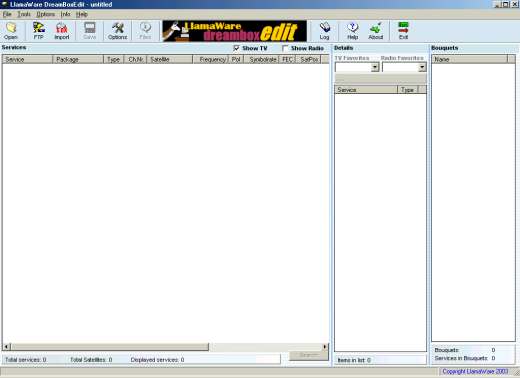Expand the TV Favorites dropdown
520x378 pixels.
pos(375,67)
